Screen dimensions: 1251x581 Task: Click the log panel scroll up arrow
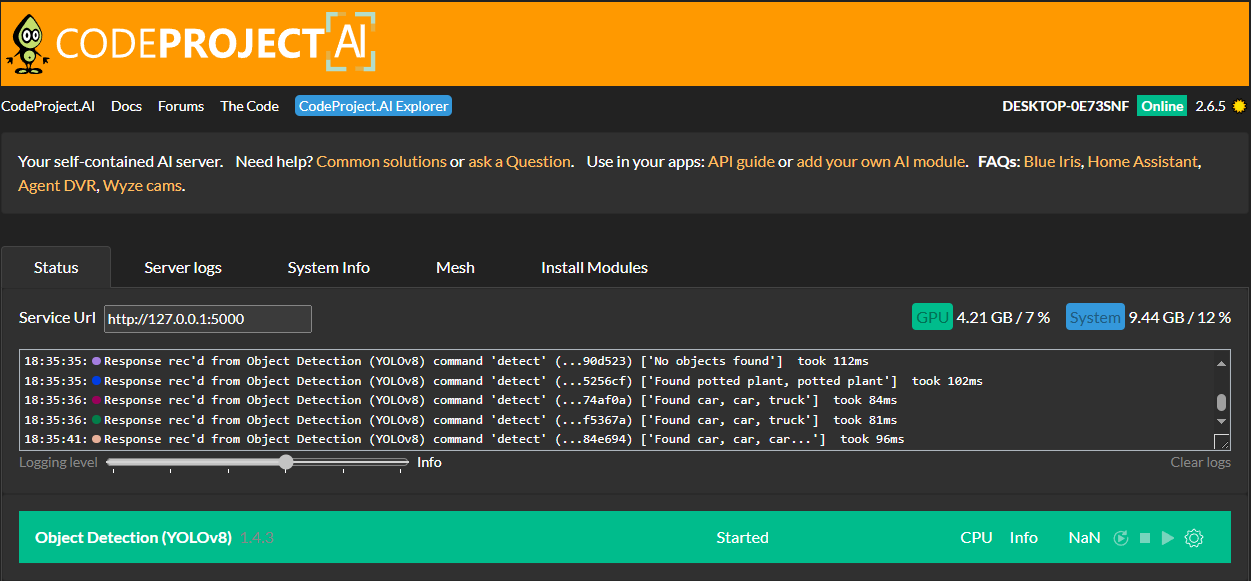click(1221, 363)
